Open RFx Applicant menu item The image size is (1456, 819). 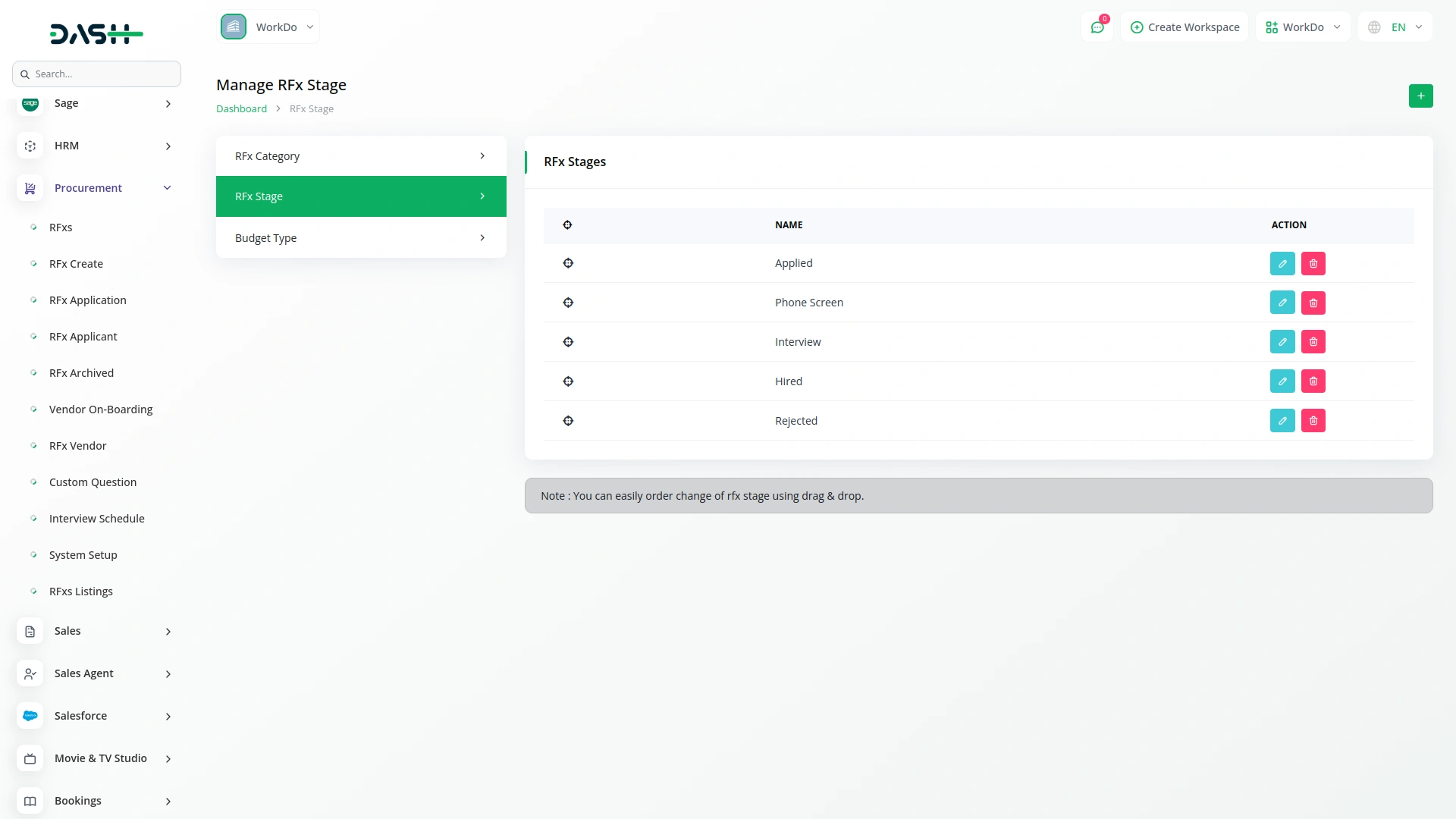point(83,337)
